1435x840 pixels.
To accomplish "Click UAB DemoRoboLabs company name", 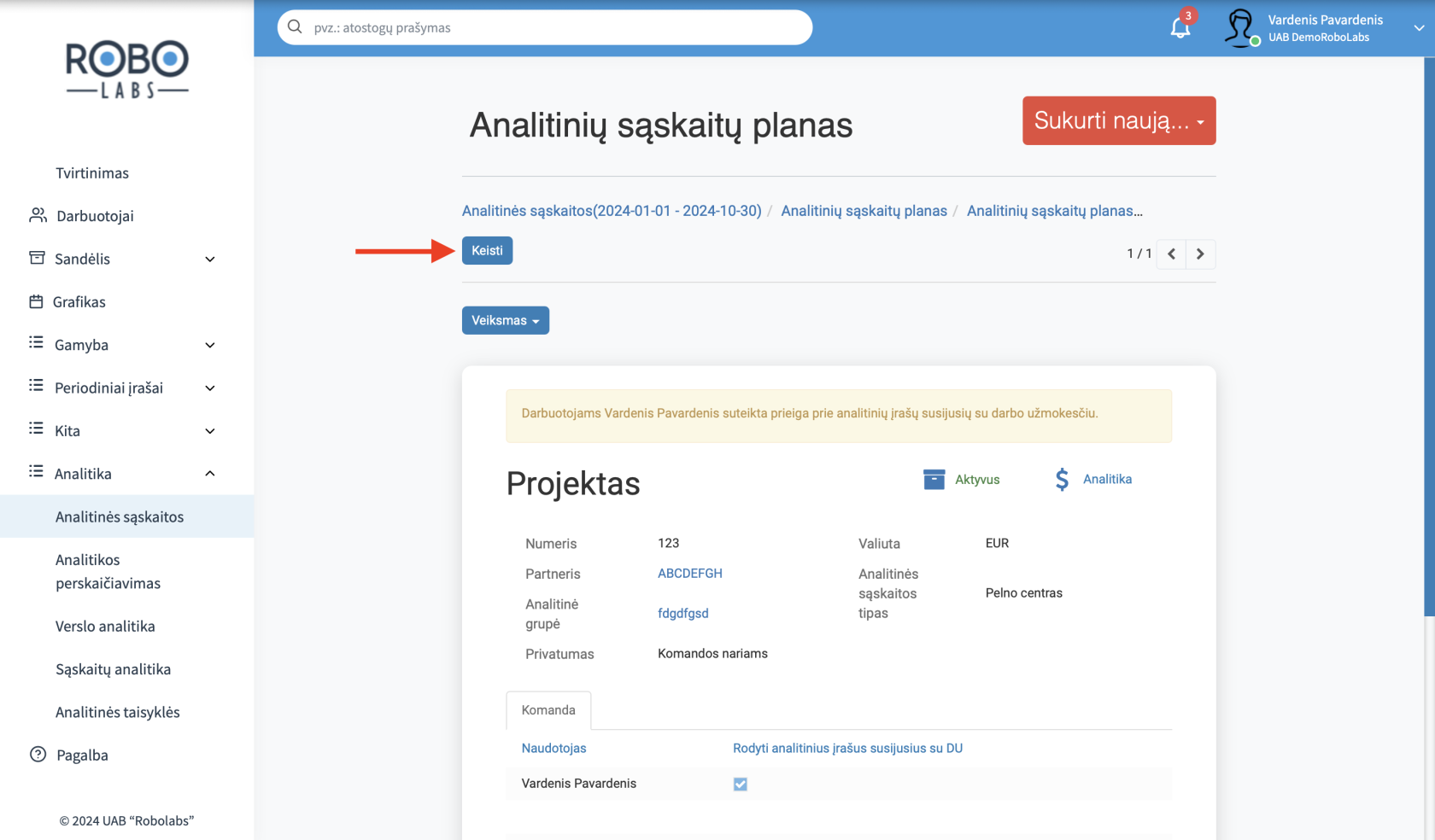I will click(1319, 38).
